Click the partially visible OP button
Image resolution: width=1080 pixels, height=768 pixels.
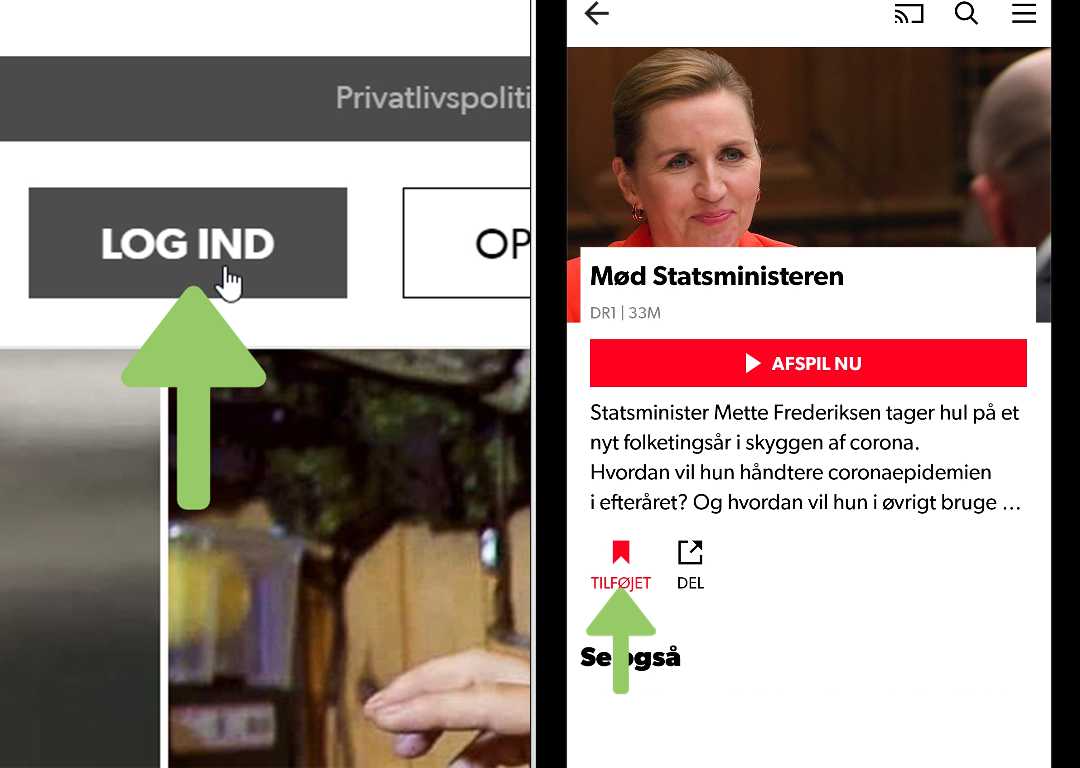(466, 243)
